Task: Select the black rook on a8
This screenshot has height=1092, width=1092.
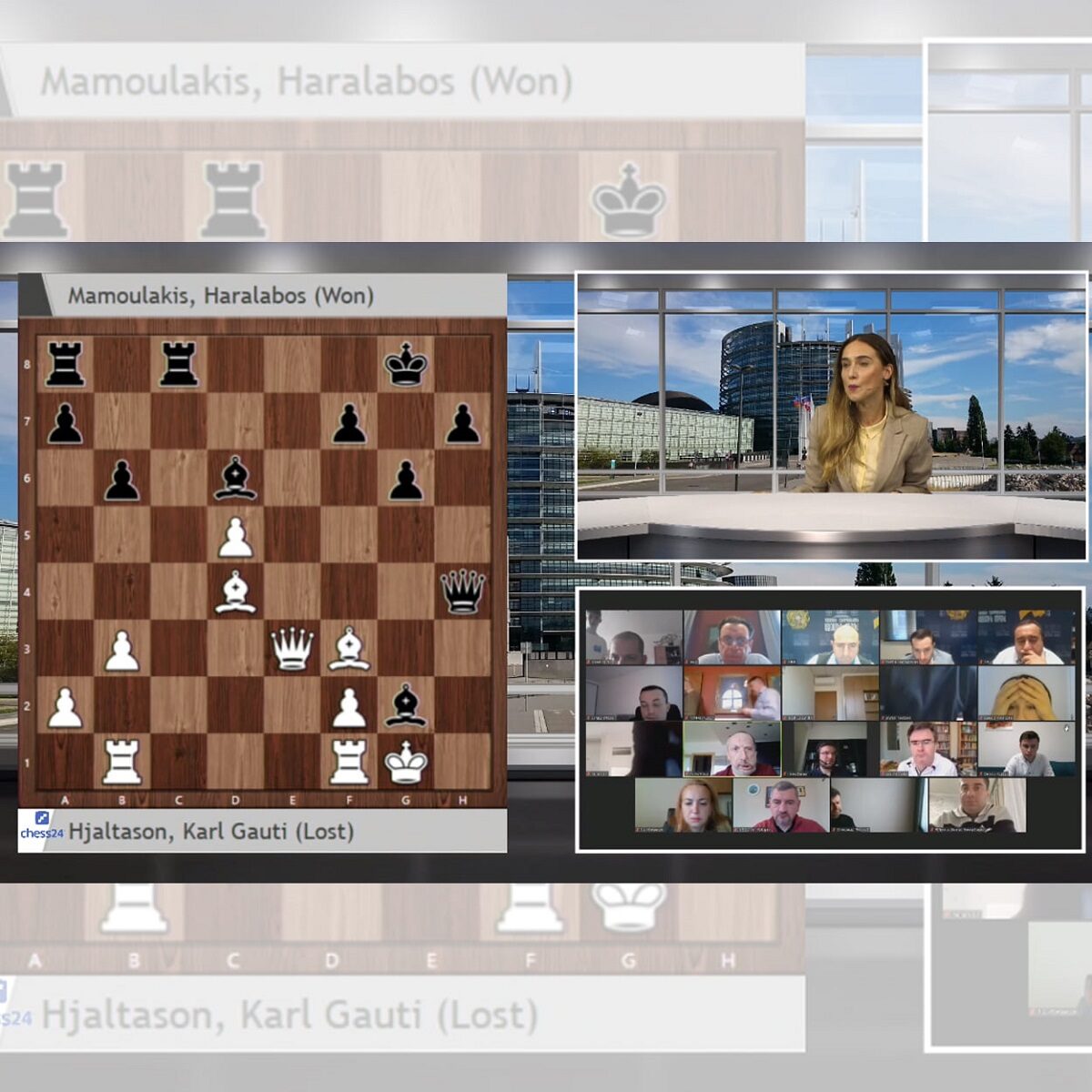Action: pyautogui.click(x=66, y=365)
